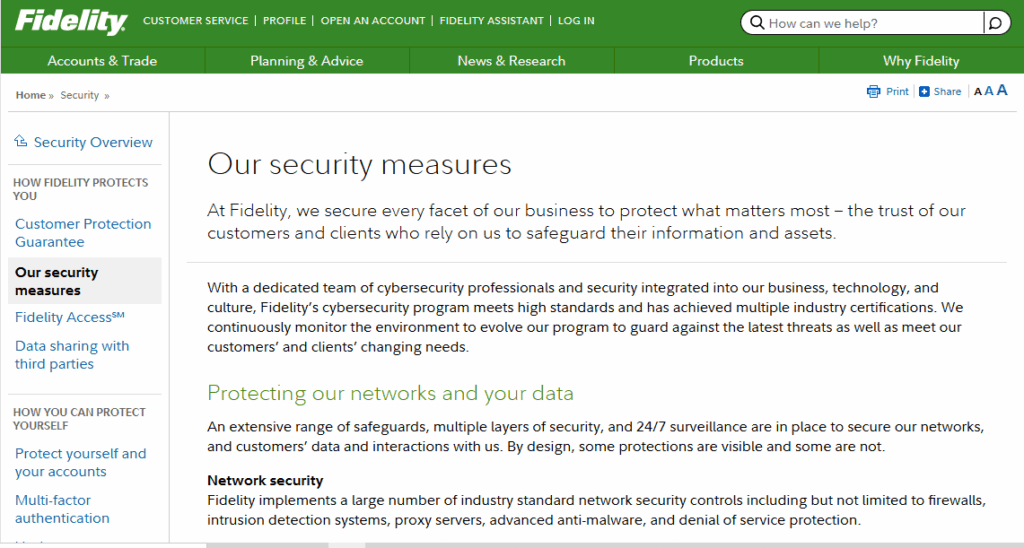Select the largest text size A
This screenshot has height=548, width=1024.
coord(1002,90)
